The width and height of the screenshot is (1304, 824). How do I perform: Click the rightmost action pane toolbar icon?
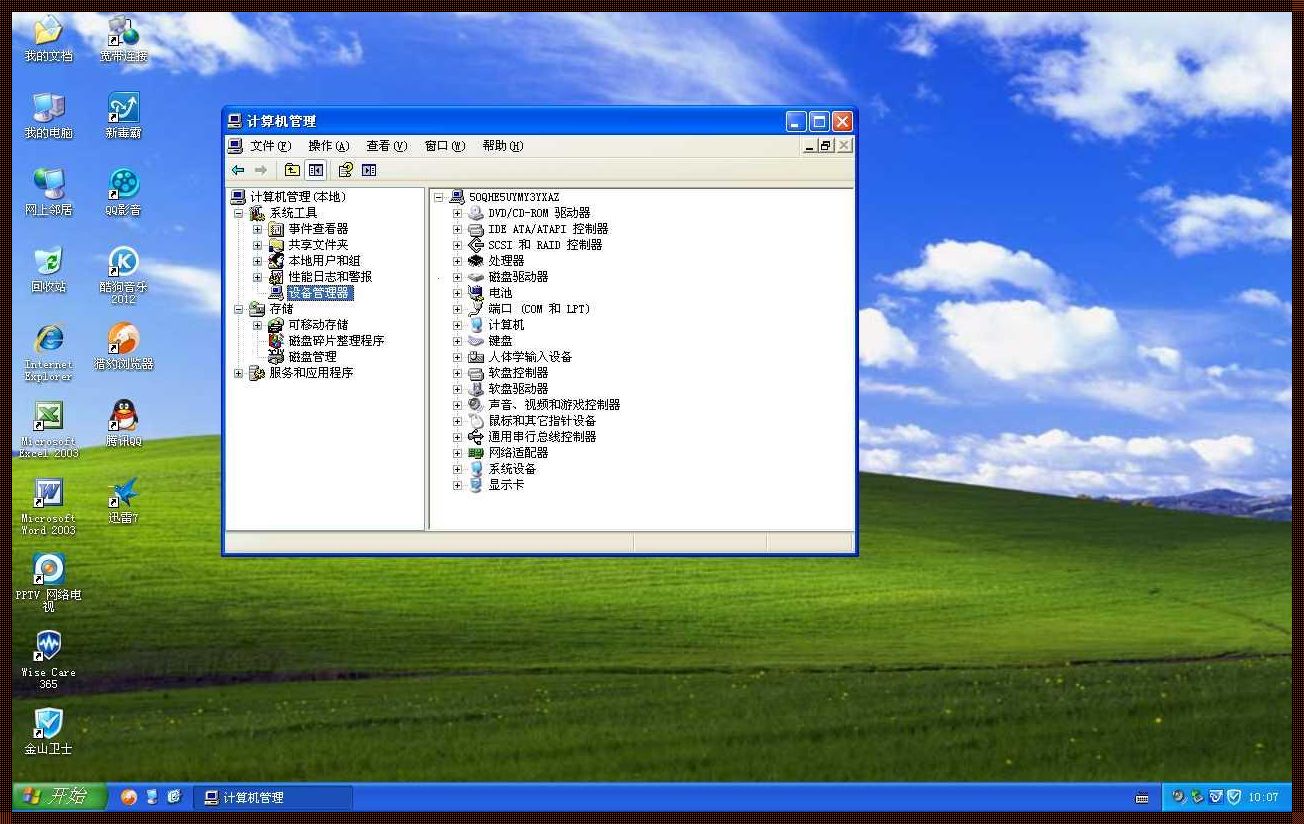(369, 170)
